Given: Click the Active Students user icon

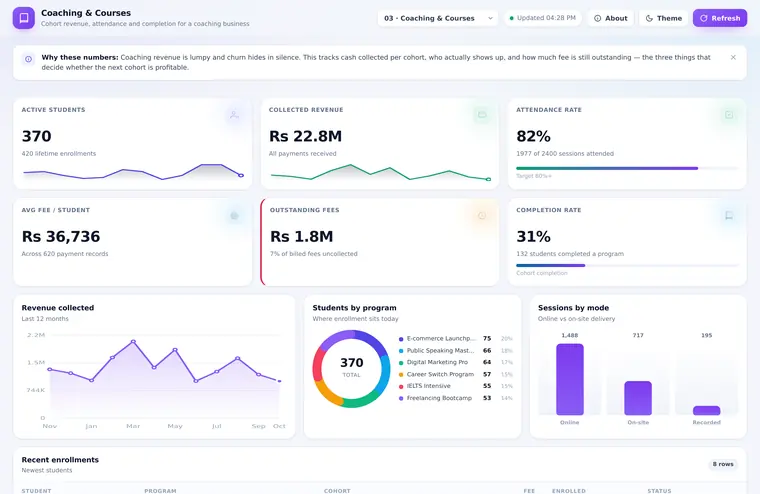Looking at the screenshot, I should pyautogui.click(x=234, y=115).
